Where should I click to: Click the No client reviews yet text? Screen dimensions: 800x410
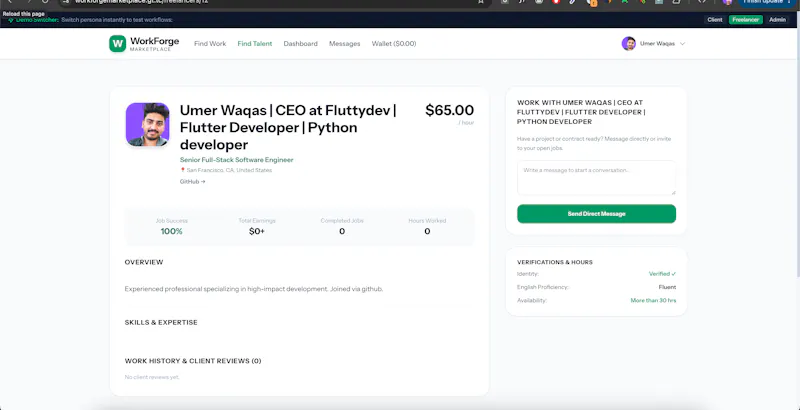click(152, 377)
